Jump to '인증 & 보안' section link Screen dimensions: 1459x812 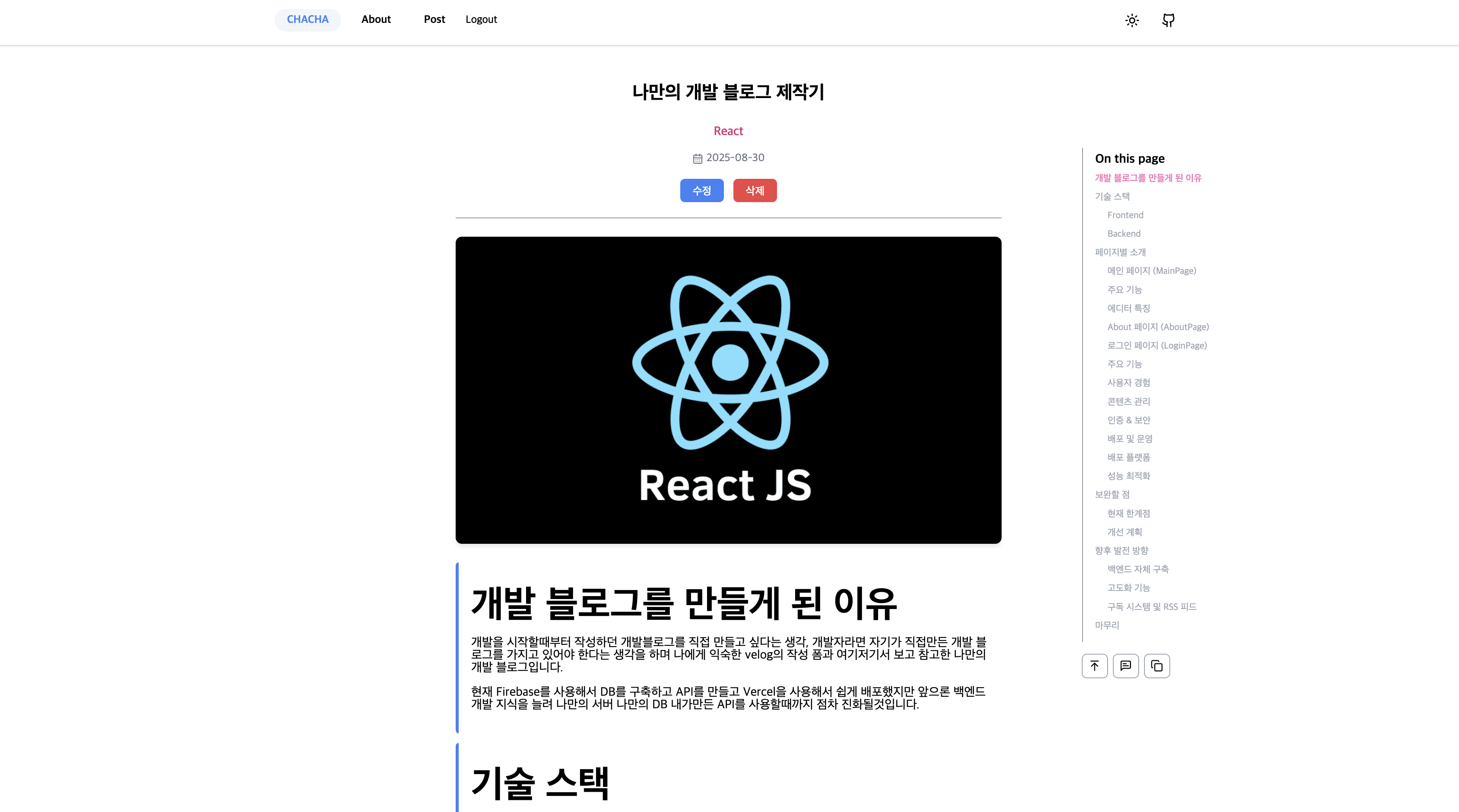coord(1129,420)
